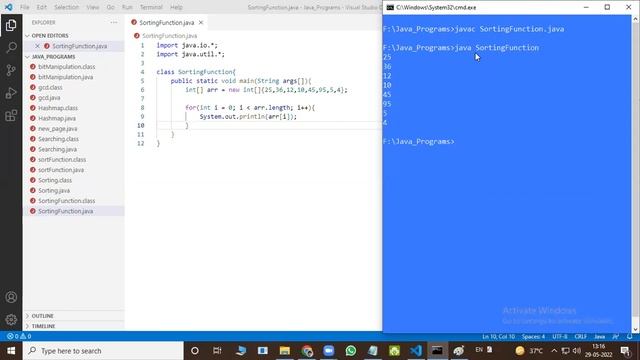This screenshot has height=360, width=640.
Task: Open Task View on the taskbar
Action: pyautogui.click(x=217, y=351)
